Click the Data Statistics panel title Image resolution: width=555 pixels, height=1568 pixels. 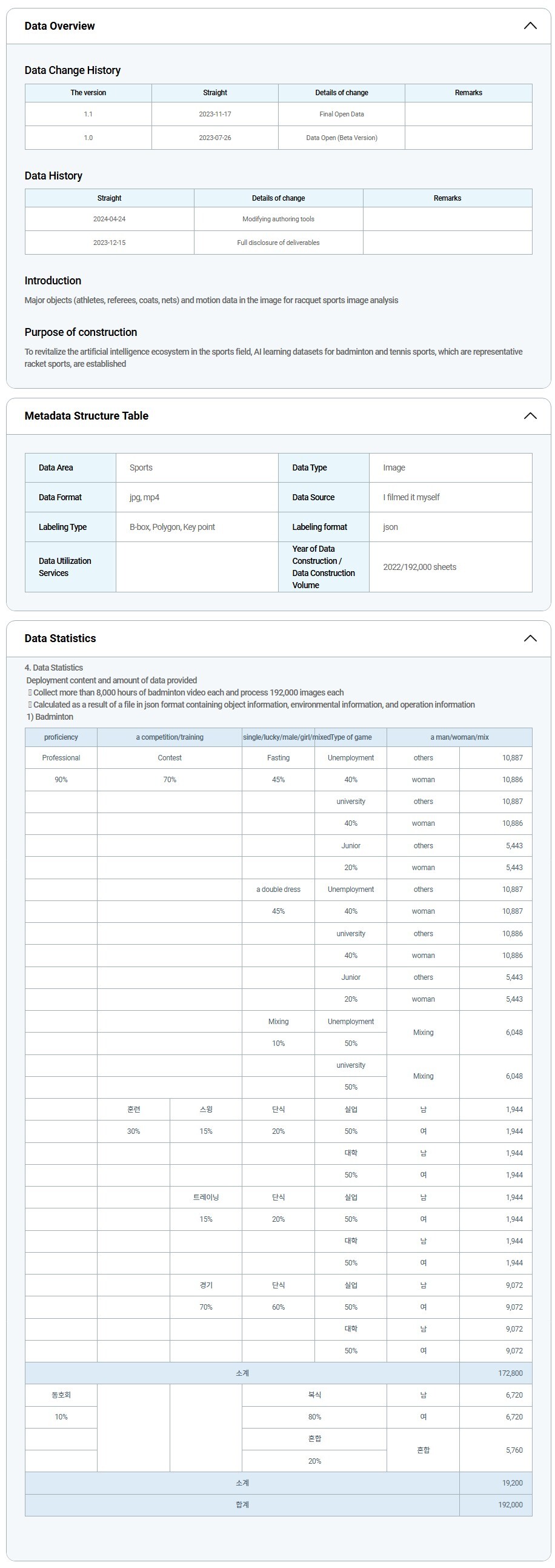point(60,638)
